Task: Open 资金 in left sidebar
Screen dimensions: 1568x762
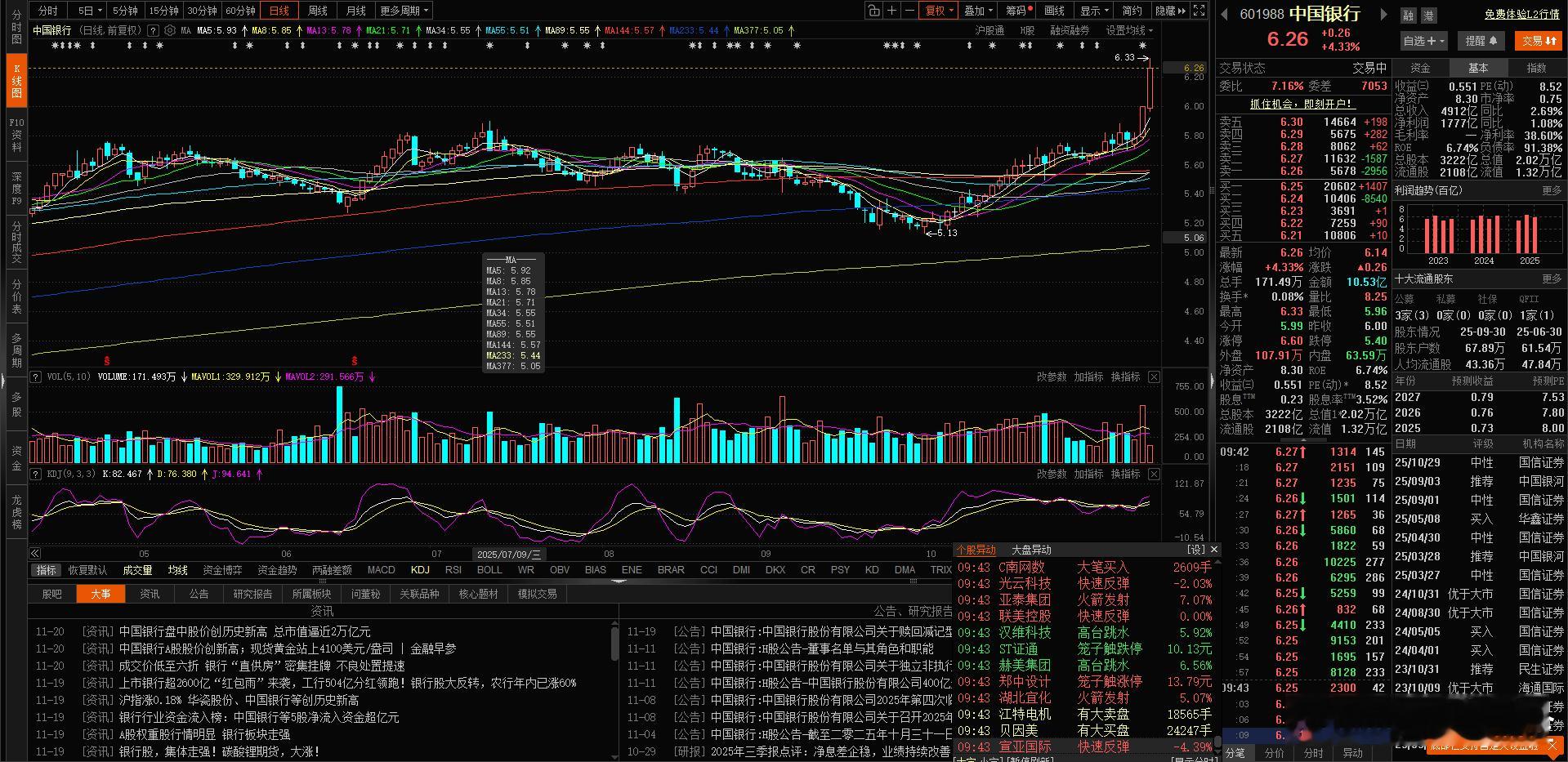Action: (x=16, y=458)
